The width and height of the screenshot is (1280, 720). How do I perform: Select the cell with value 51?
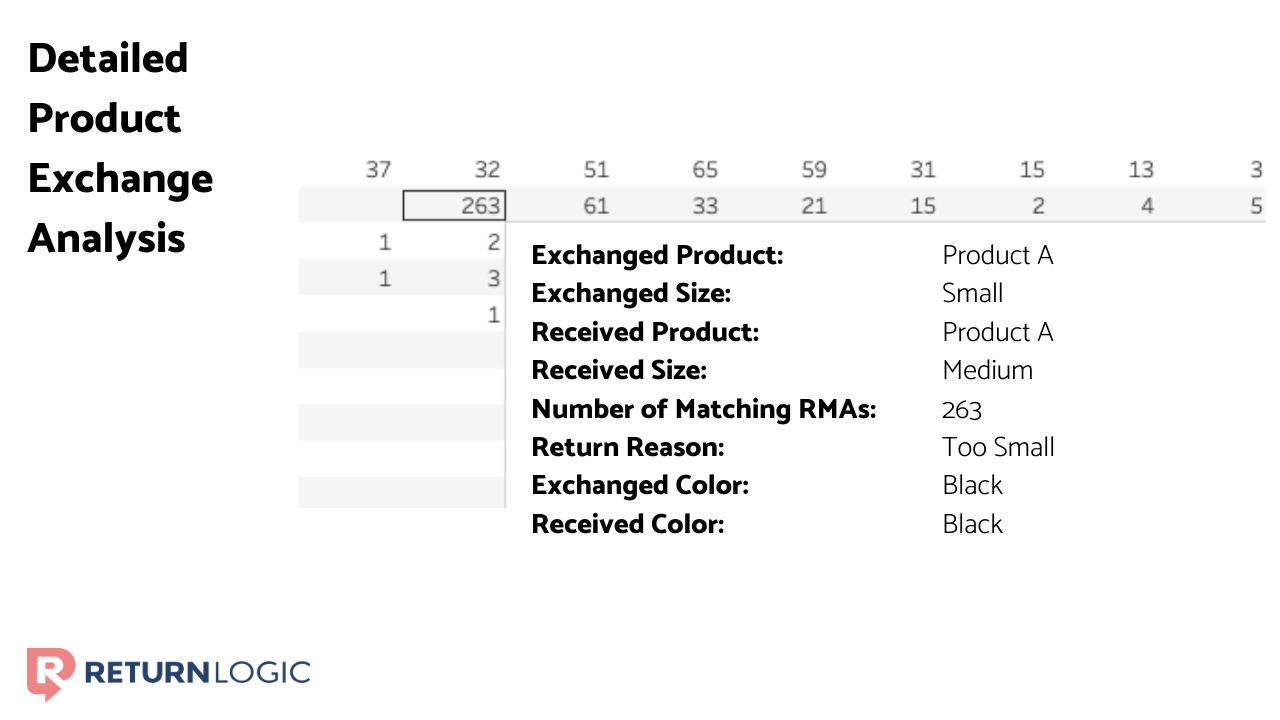click(x=596, y=170)
